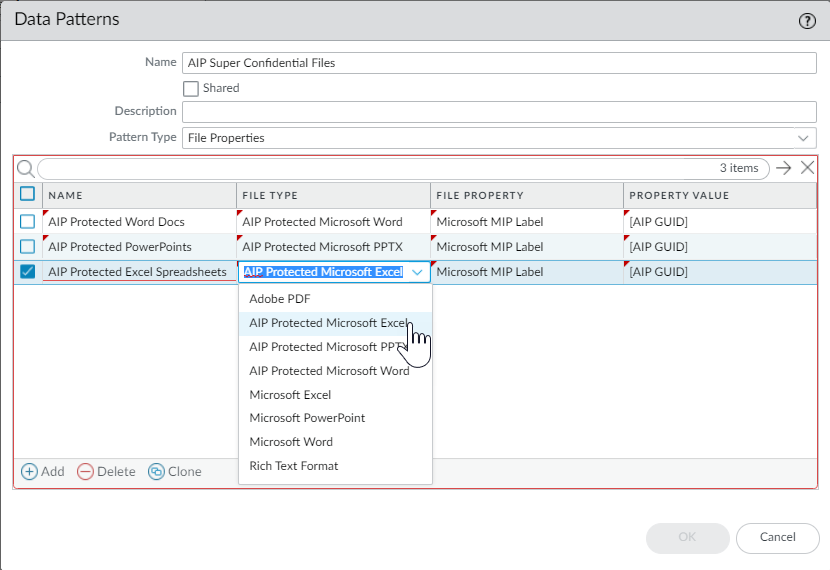Toggle the Shared checkbox
Screen dimensions: 830x570
pos(191,88)
